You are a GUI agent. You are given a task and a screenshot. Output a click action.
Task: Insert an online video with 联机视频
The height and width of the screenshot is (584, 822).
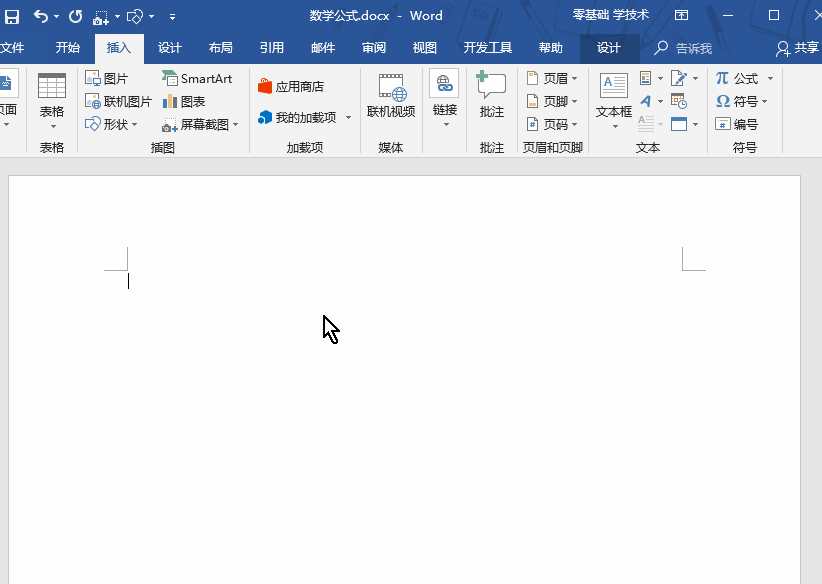click(391, 95)
